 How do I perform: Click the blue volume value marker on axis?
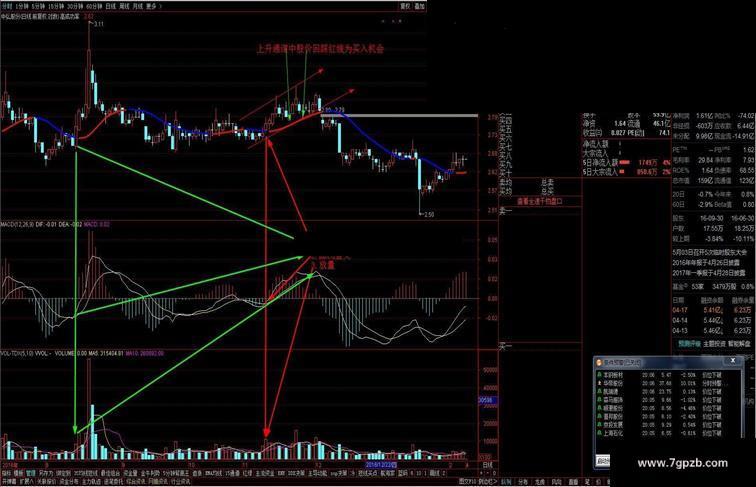coord(487,400)
